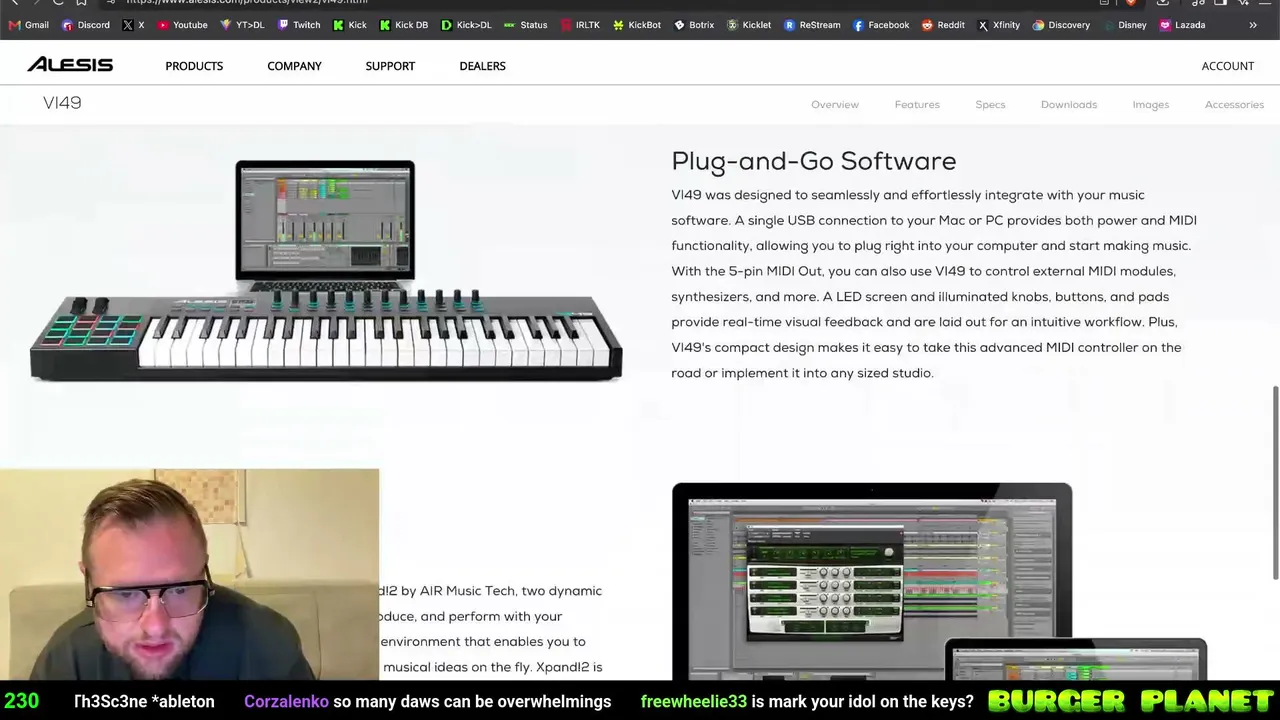Image resolution: width=1280 pixels, height=720 pixels.
Task: Open the KickBot bookmark
Action: click(637, 25)
